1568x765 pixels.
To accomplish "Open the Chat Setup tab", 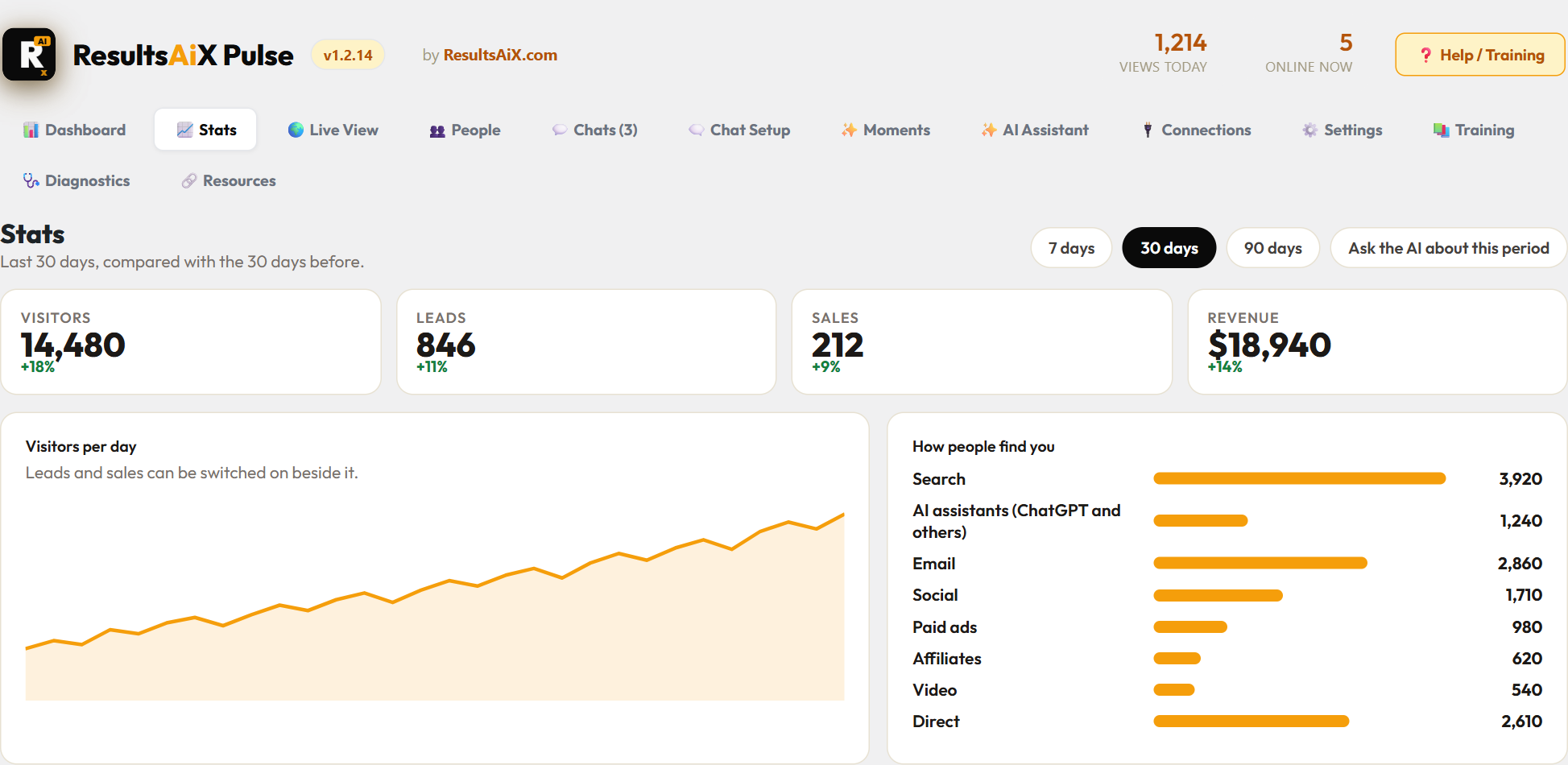I will click(739, 130).
